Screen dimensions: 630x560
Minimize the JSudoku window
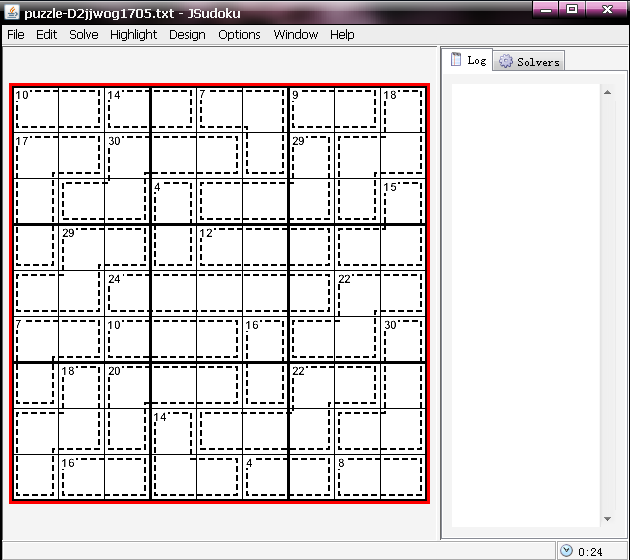[x=545, y=10]
